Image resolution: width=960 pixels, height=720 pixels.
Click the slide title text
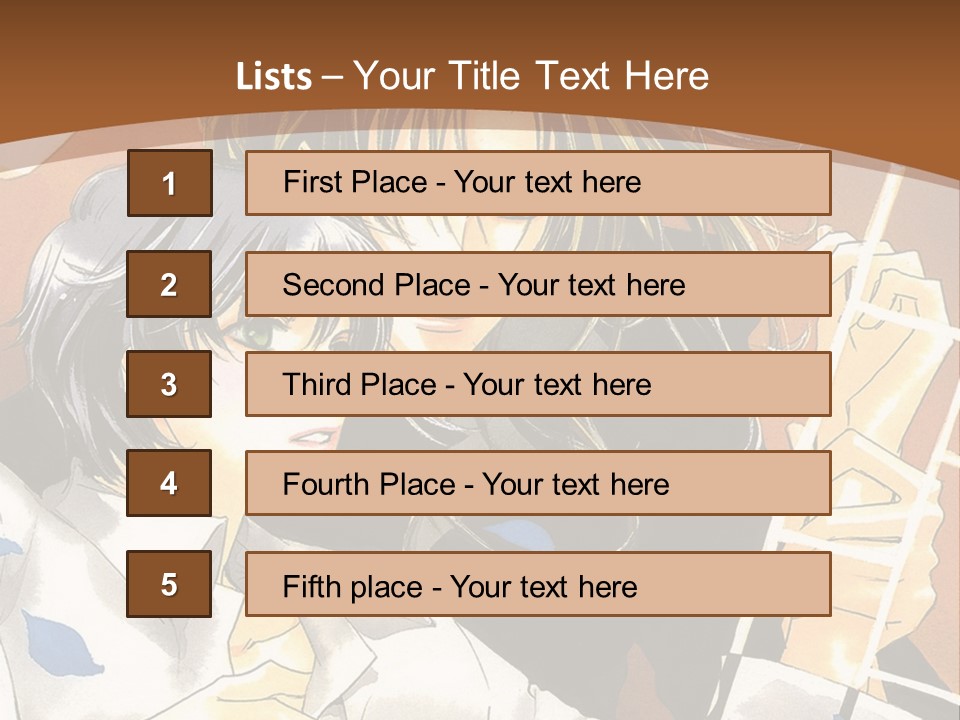[x=472, y=76]
